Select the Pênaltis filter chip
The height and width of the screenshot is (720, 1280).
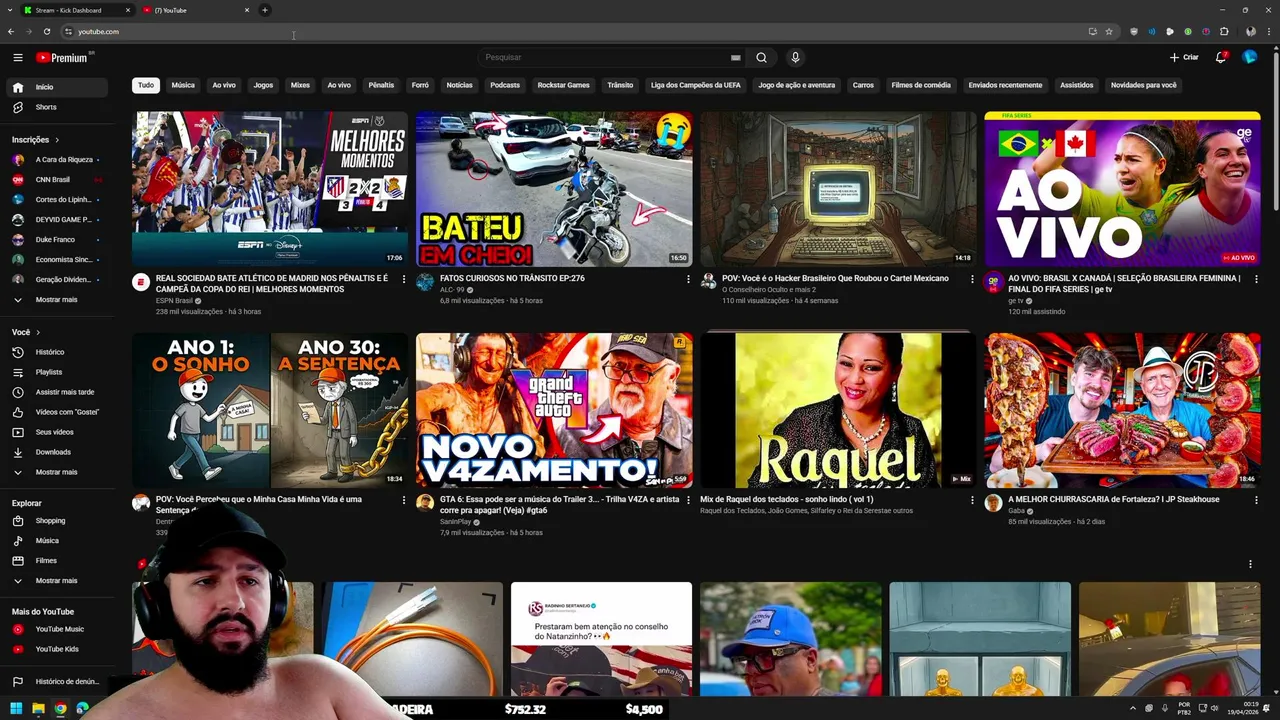pyautogui.click(x=381, y=85)
